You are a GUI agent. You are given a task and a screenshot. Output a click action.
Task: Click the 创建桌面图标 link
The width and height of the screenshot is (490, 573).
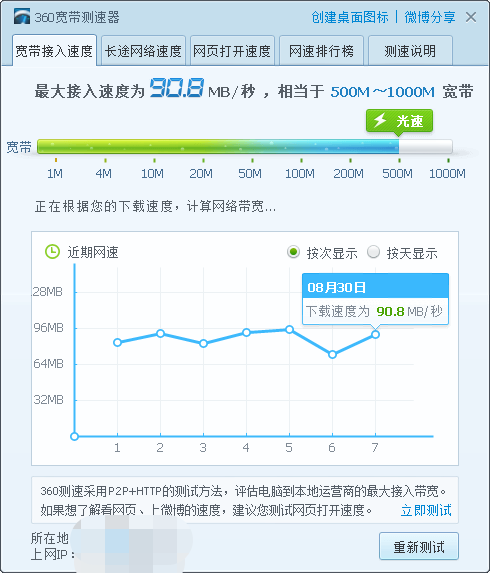(x=350, y=17)
